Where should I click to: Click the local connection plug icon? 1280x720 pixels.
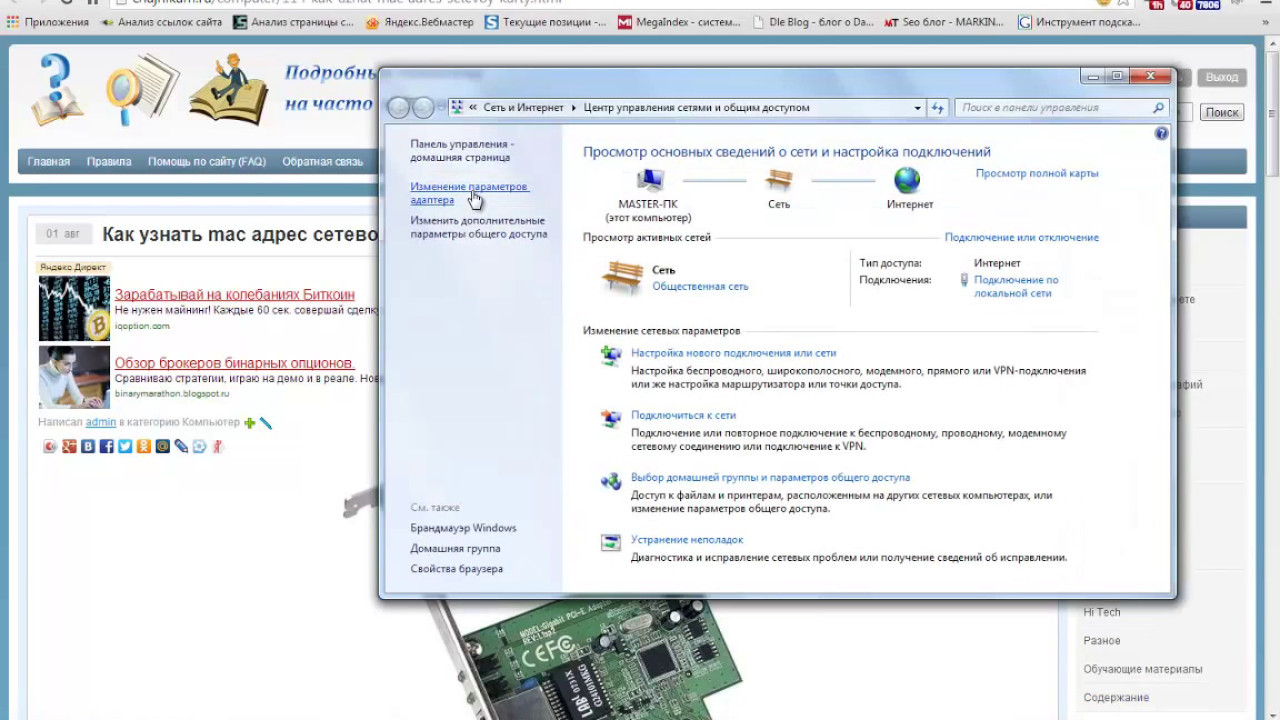click(x=964, y=280)
